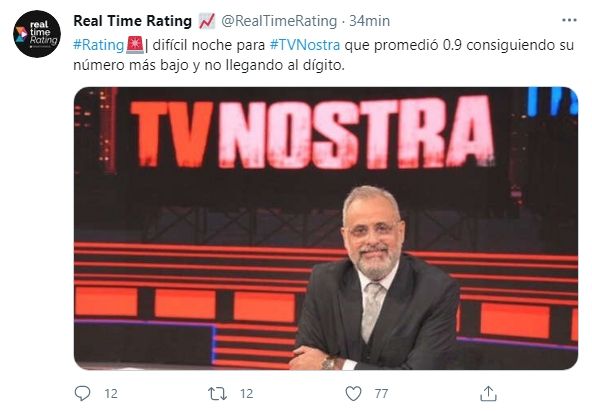This screenshot has height=411, width=592.
Task: Retweet this post using the arrows icon
Action: (x=217, y=394)
